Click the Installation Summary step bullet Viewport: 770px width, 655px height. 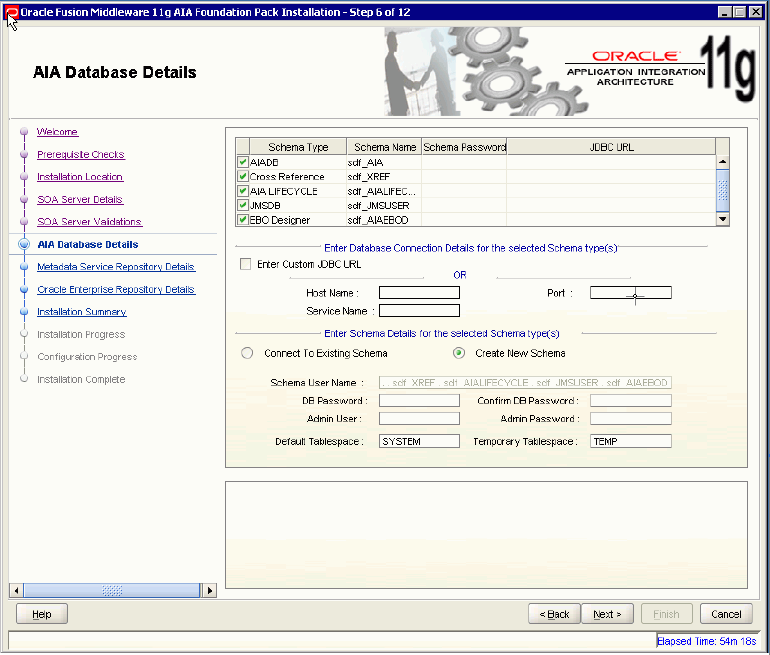click(x=24, y=312)
